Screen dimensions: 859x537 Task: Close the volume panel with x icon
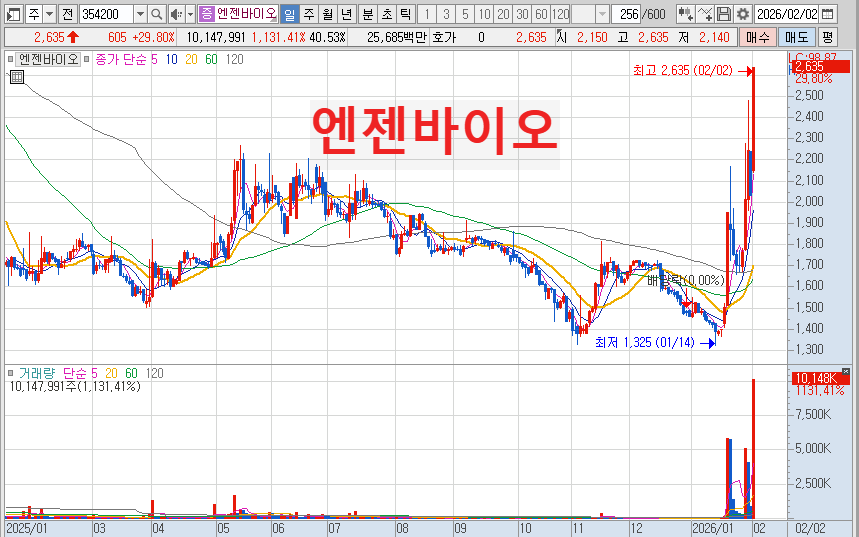(x=846, y=371)
